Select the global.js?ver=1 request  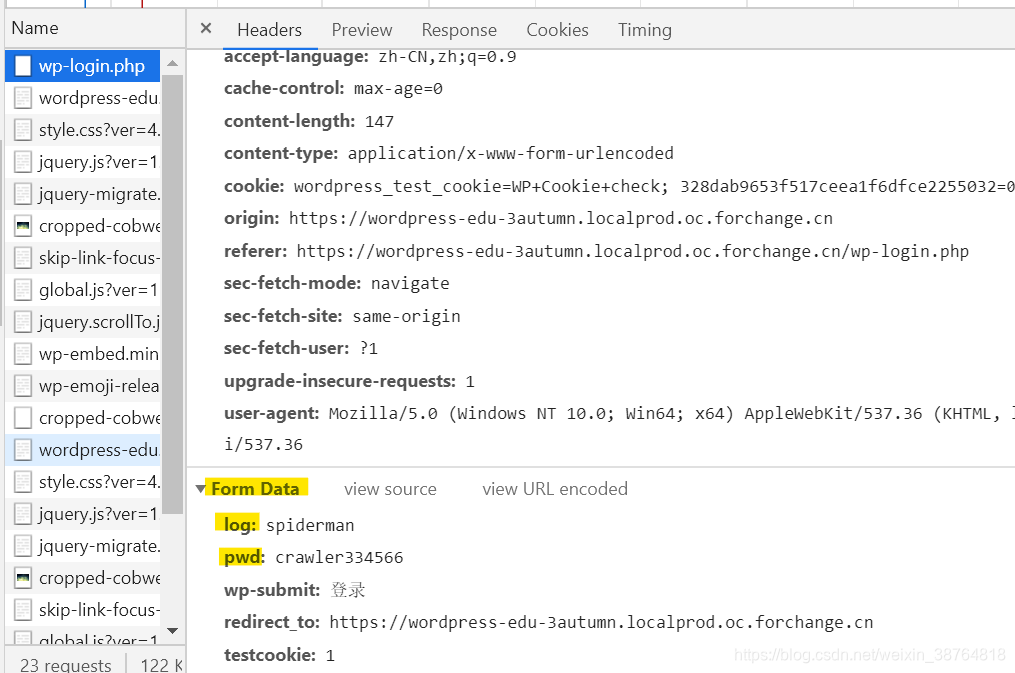tap(83, 290)
